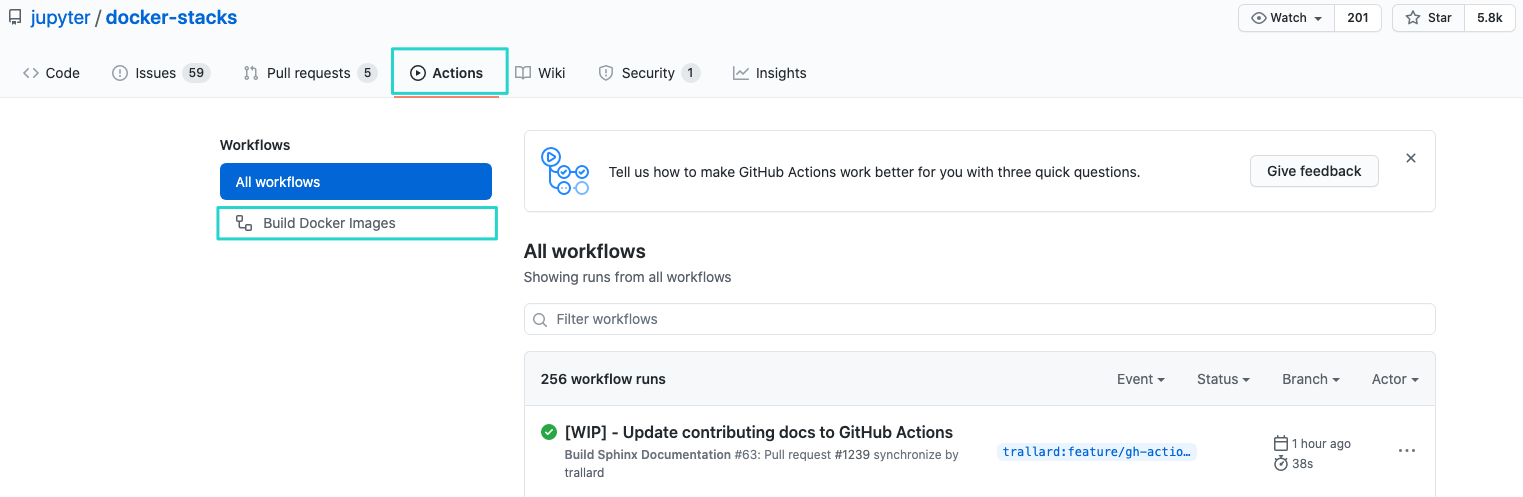
Task: Open the '[WIP] - Update contributing docs' run
Action: coord(759,432)
